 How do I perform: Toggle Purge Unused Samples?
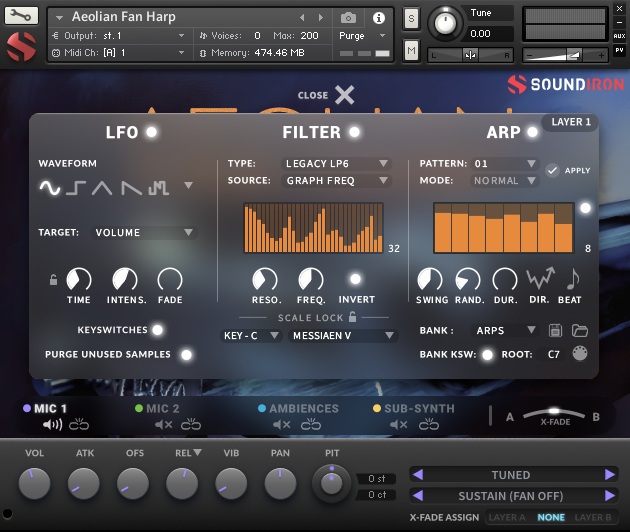point(186,354)
